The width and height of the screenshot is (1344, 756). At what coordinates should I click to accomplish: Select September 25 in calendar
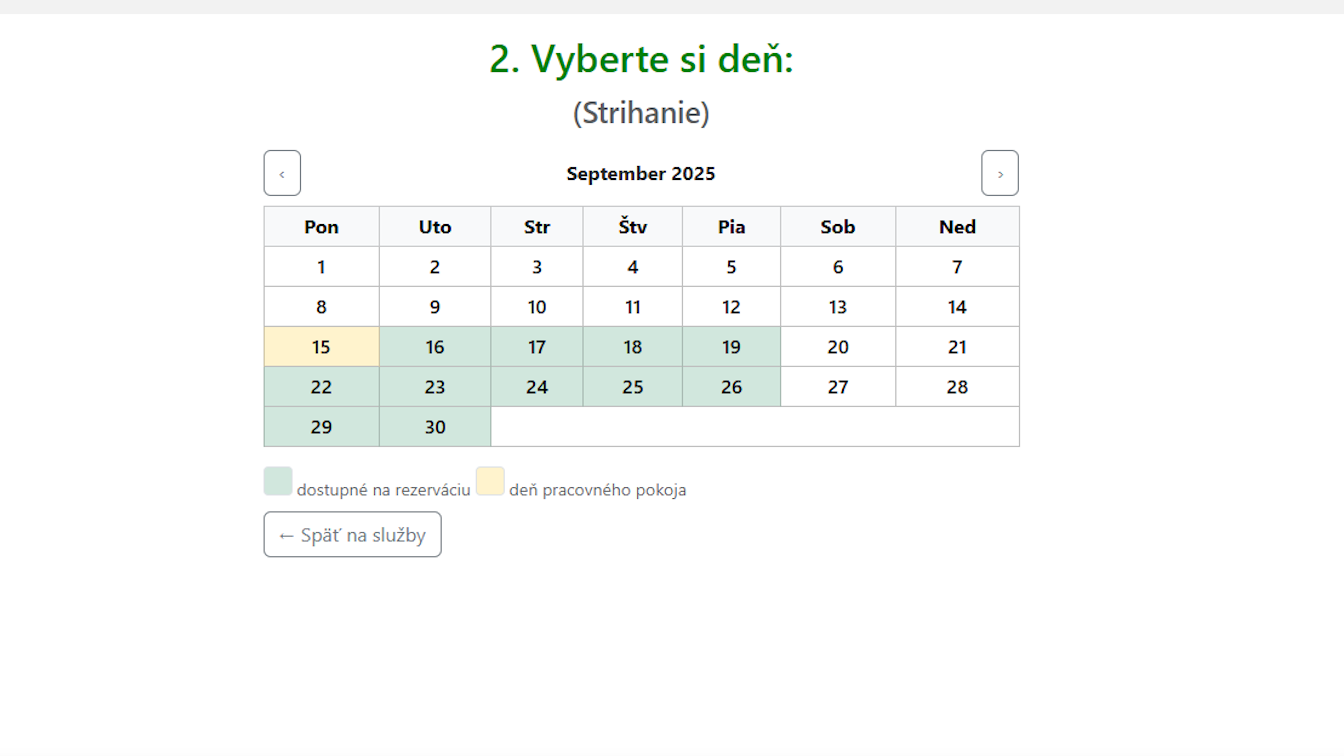pyautogui.click(x=632, y=387)
